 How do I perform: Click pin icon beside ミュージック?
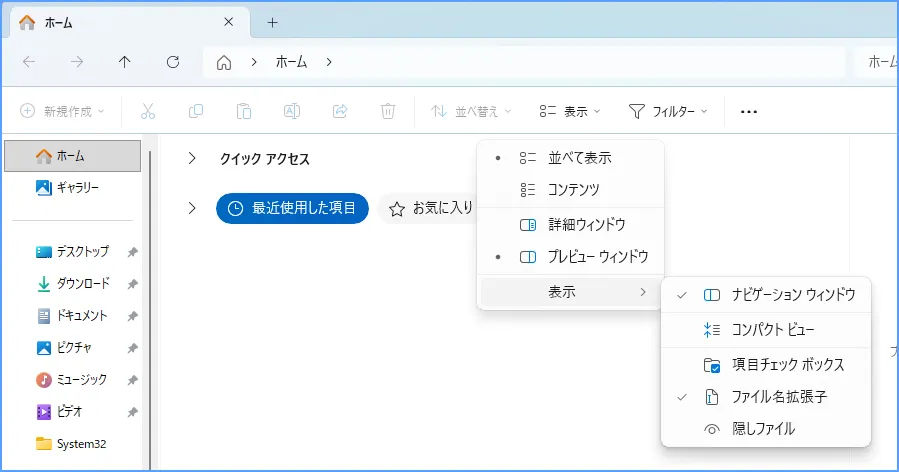(132, 380)
